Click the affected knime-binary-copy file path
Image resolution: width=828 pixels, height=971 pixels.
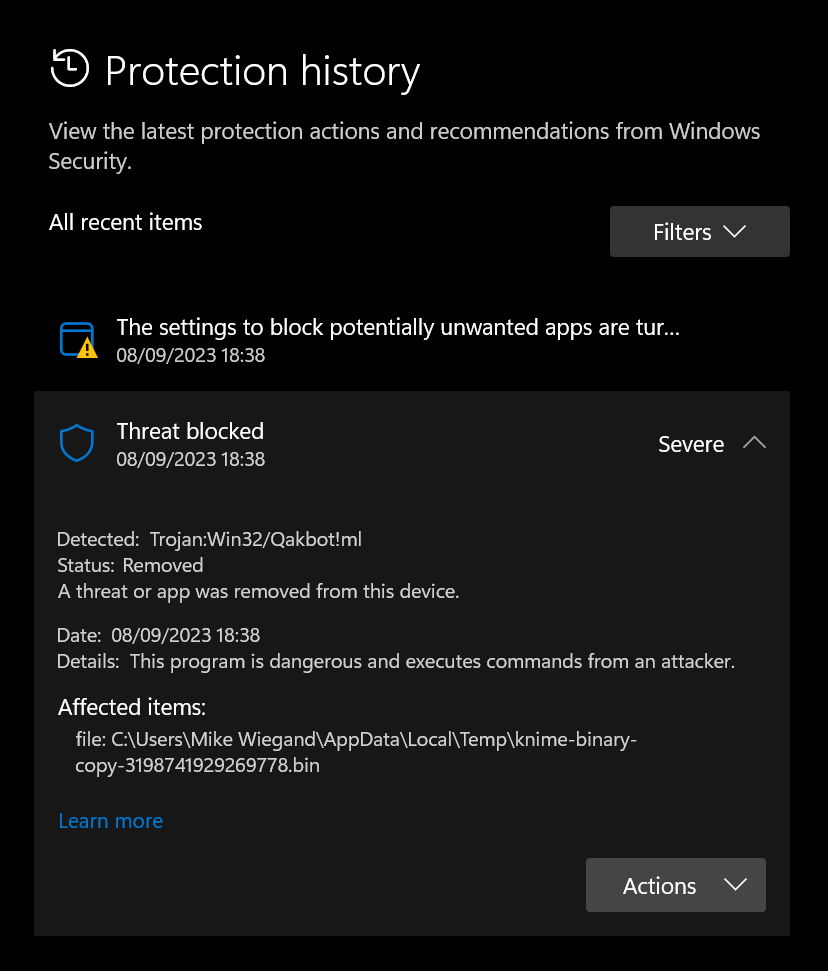pos(356,752)
